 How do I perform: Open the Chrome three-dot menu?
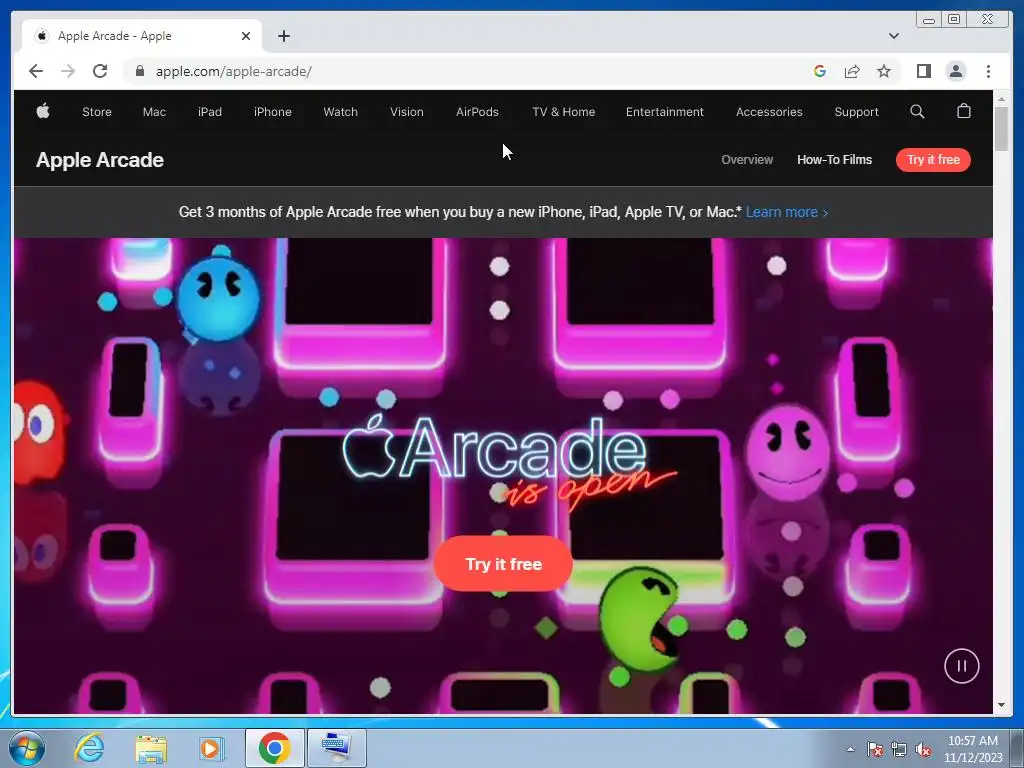pos(988,71)
